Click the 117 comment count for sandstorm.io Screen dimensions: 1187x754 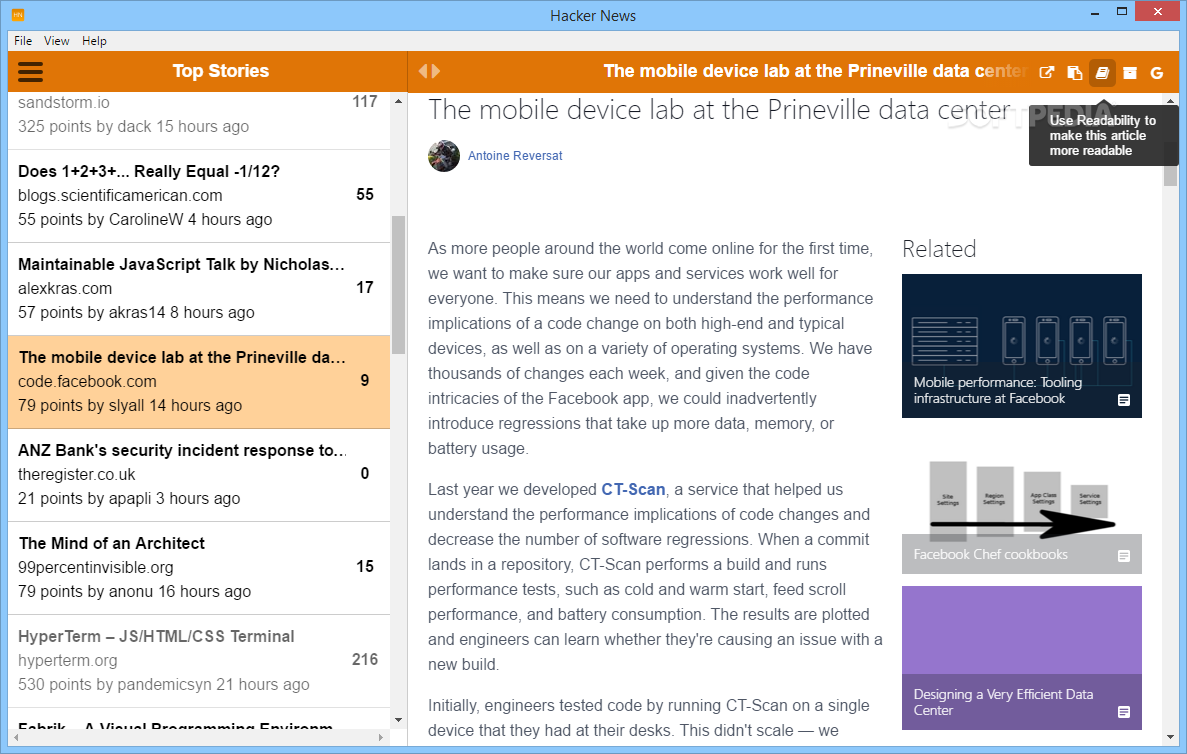(365, 101)
